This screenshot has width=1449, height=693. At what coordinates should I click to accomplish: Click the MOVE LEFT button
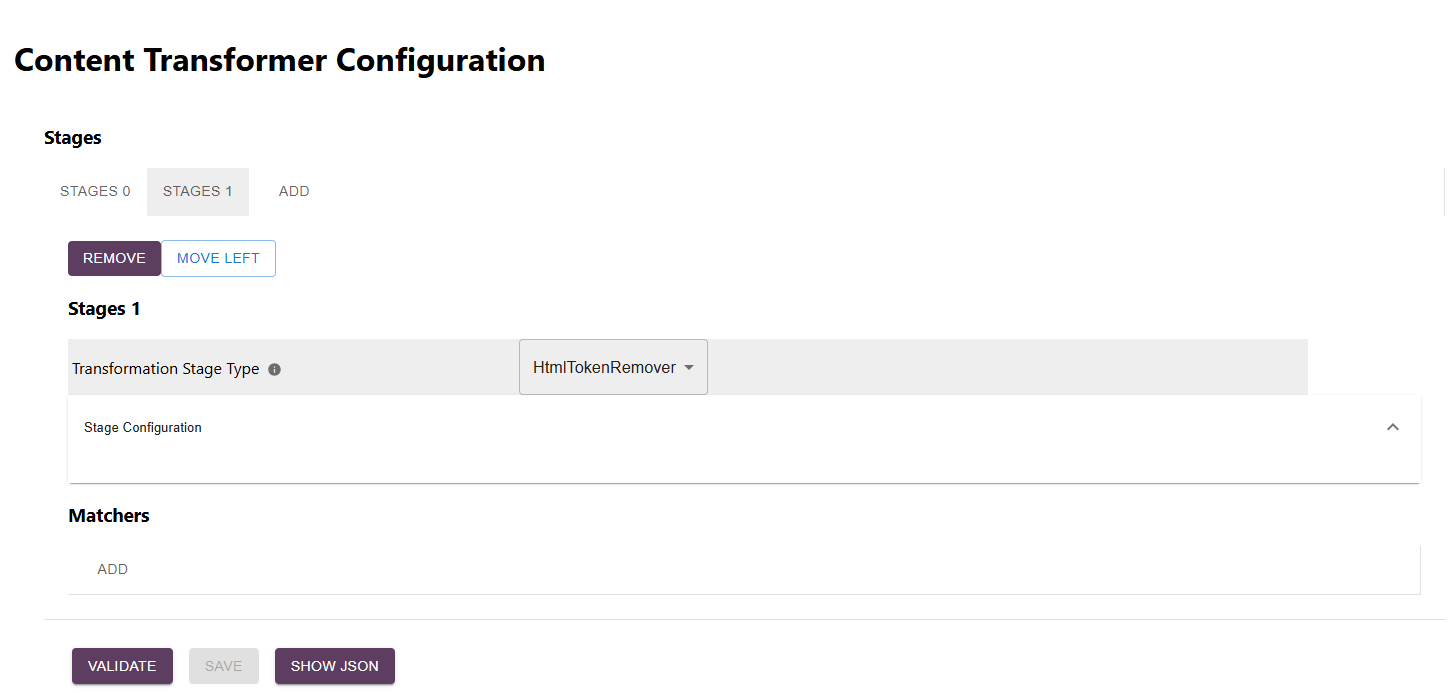coord(218,258)
